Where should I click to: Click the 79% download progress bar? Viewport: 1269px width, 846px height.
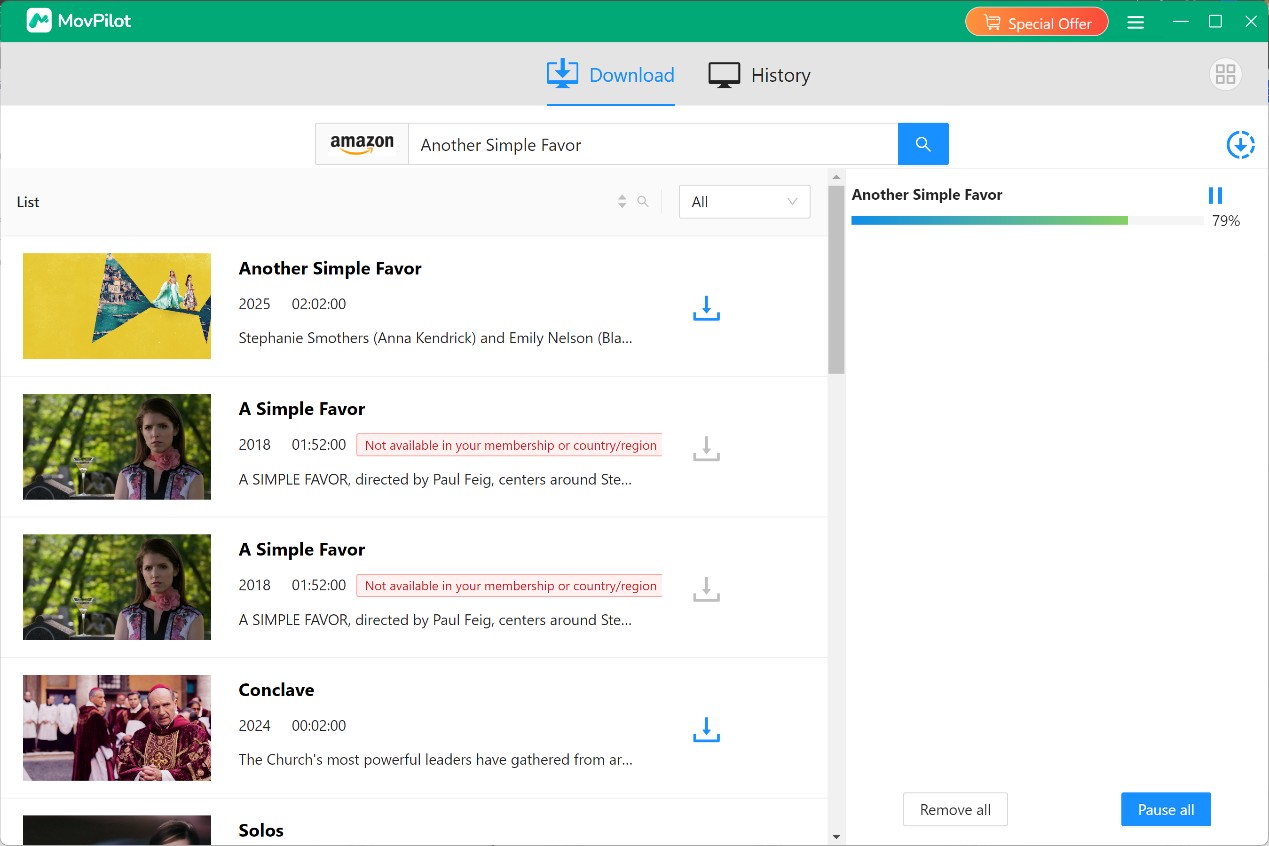(x=1027, y=220)
